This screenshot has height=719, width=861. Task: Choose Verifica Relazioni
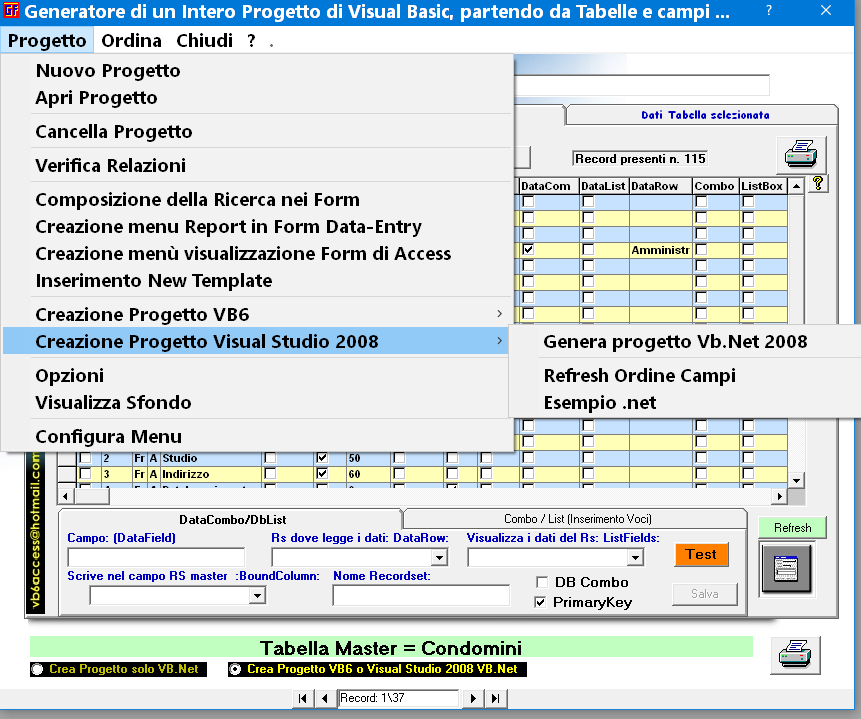coord(110,165)
